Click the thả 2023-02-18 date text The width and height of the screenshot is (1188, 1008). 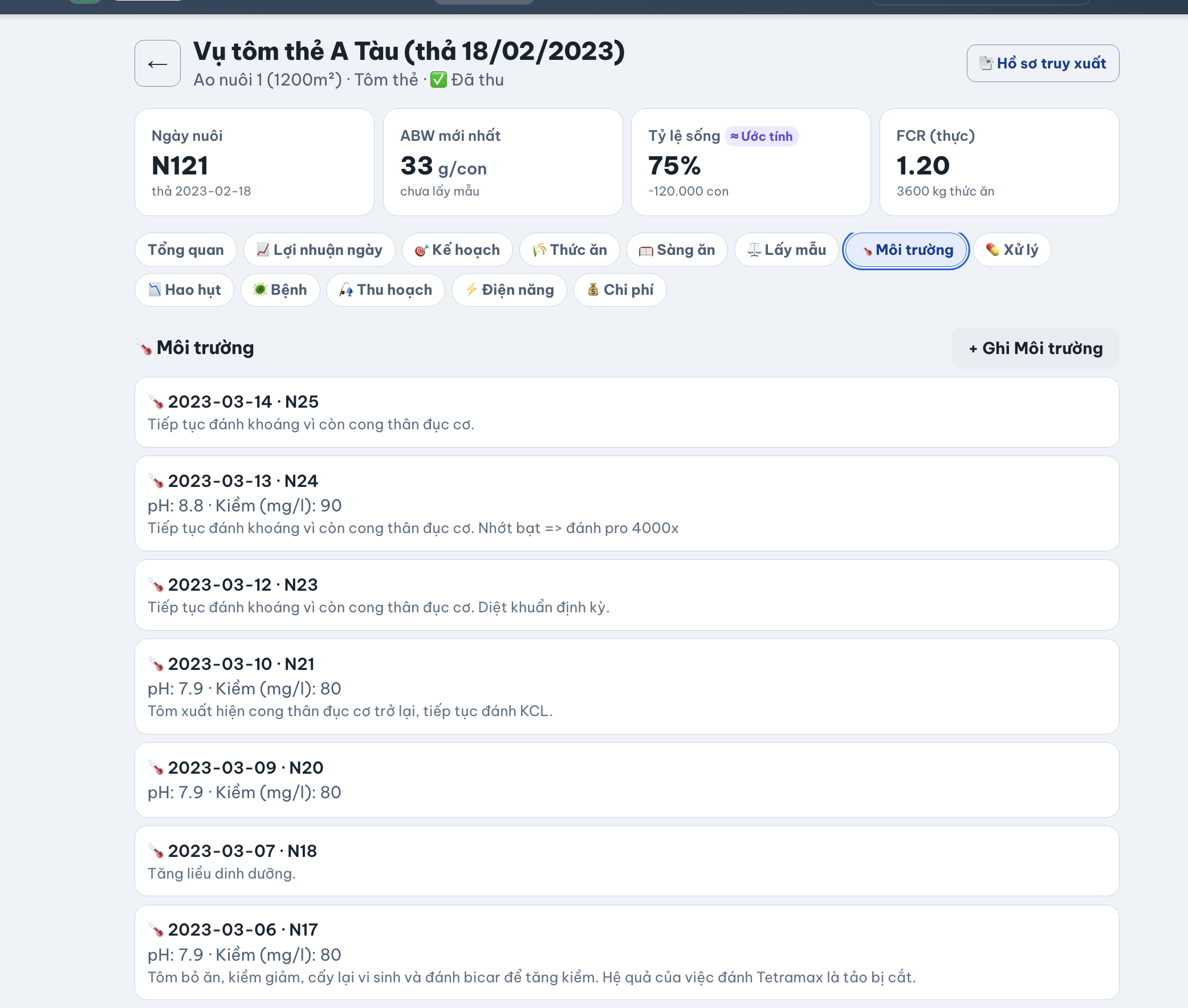pos(201,192)
